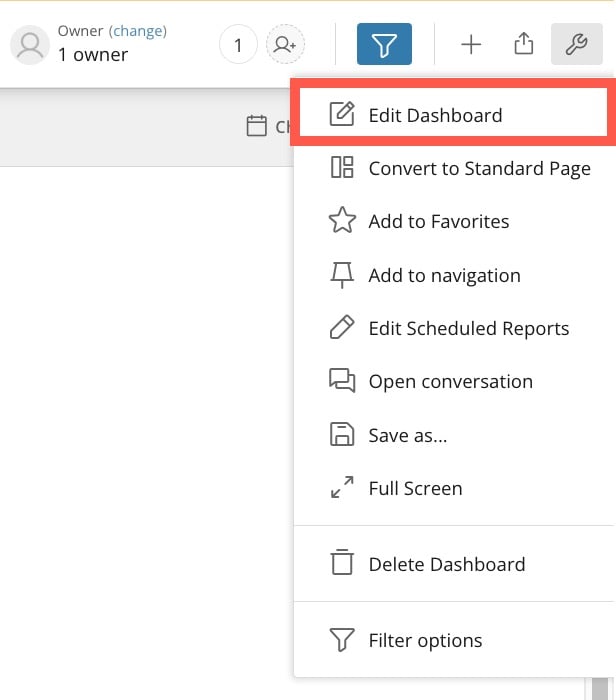Open Edit Scheduled Reports
Viewport: 616px width, 700px height.
click(454, 328)
